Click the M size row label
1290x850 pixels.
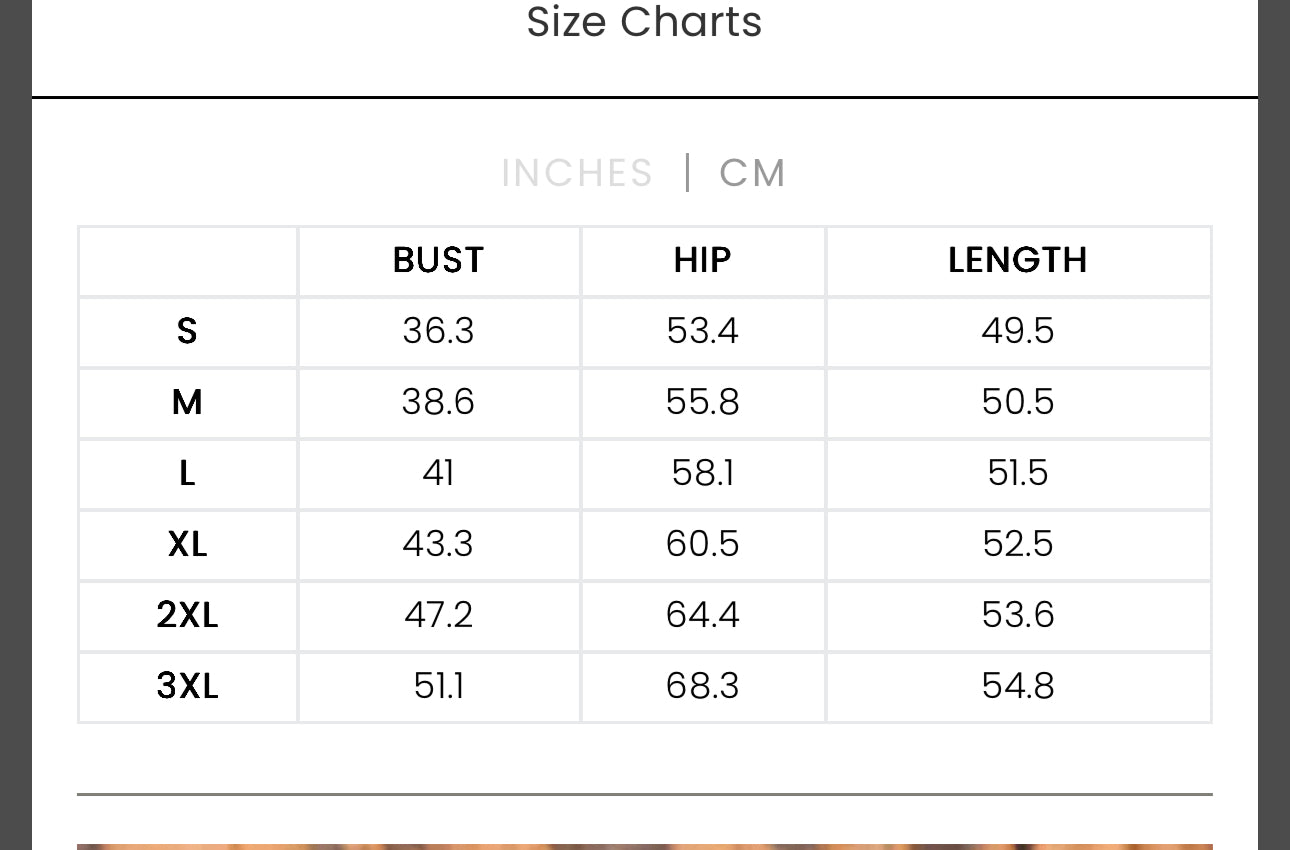point(187,402)
